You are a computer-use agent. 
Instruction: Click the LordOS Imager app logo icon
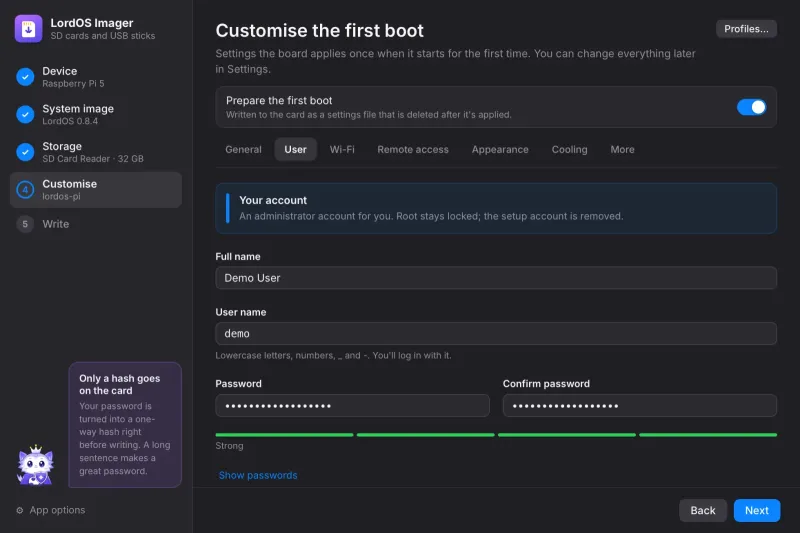[x=29, y=29]
